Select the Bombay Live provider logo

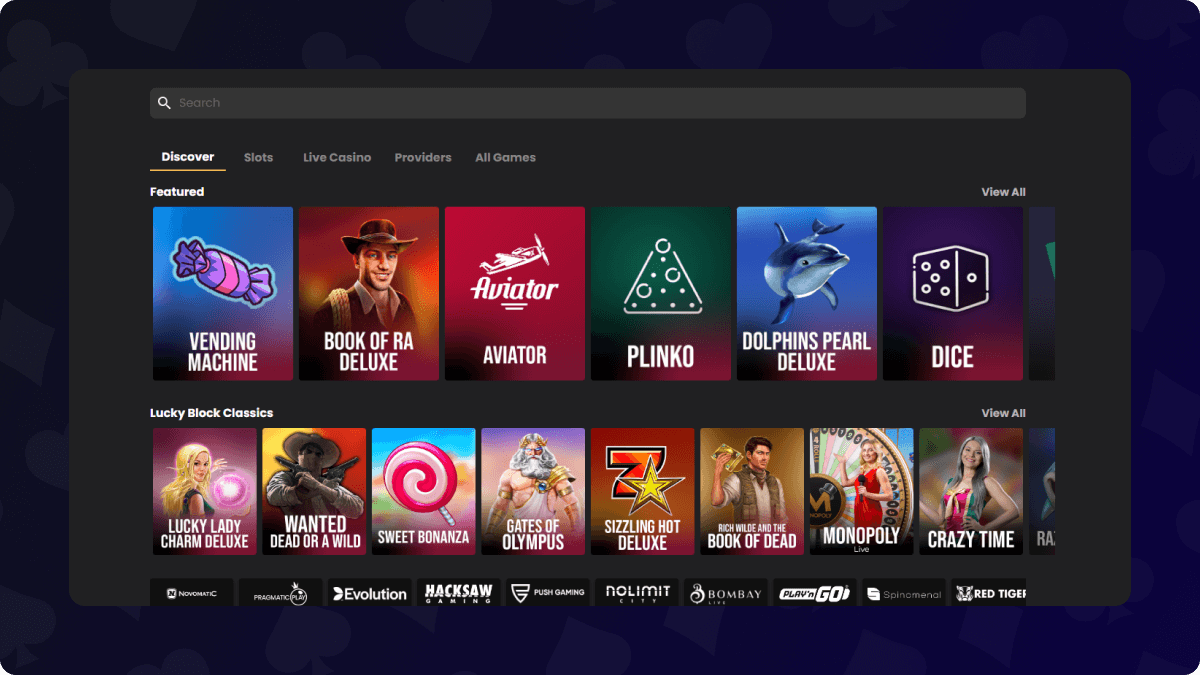click(x=726, y=592)
